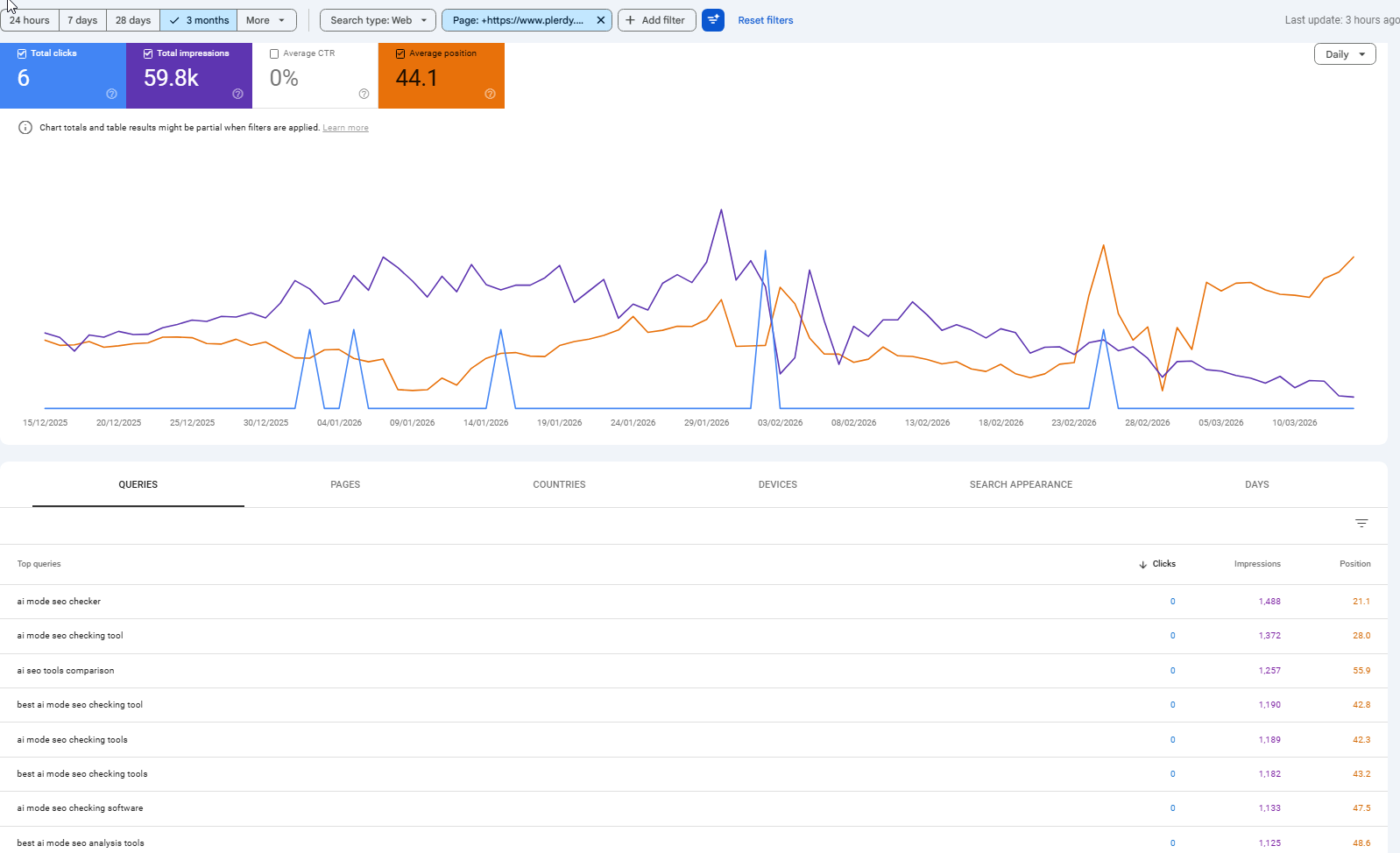Open the Daily granularity dropdown
Screen dimensions: 1400x853
[x=1345, y=54]
